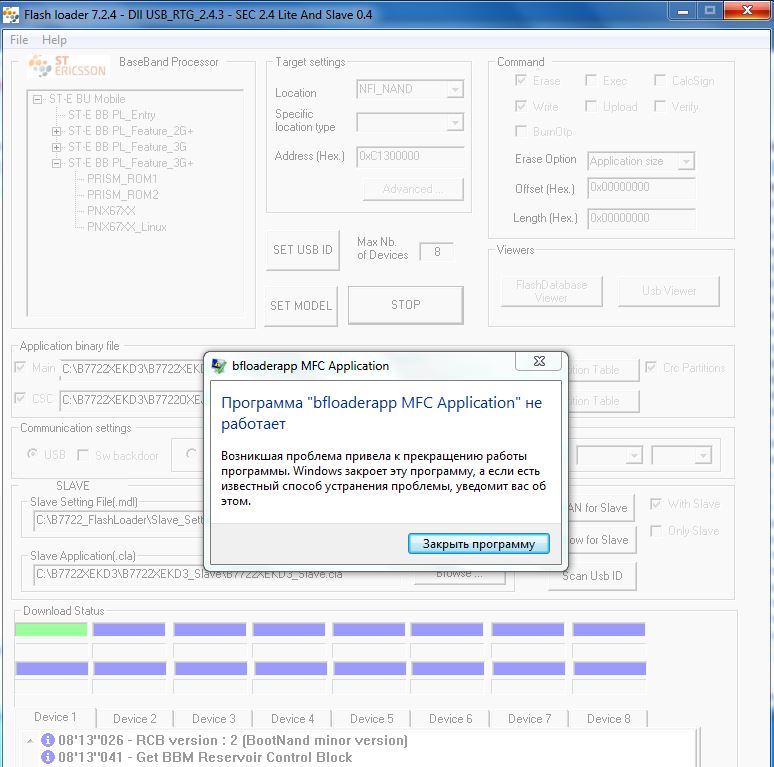Collapse the ST-E BU Mobile tree node
Image resolution: width=774 pixels, height=767 pixels.
click(x=37, y=99)
